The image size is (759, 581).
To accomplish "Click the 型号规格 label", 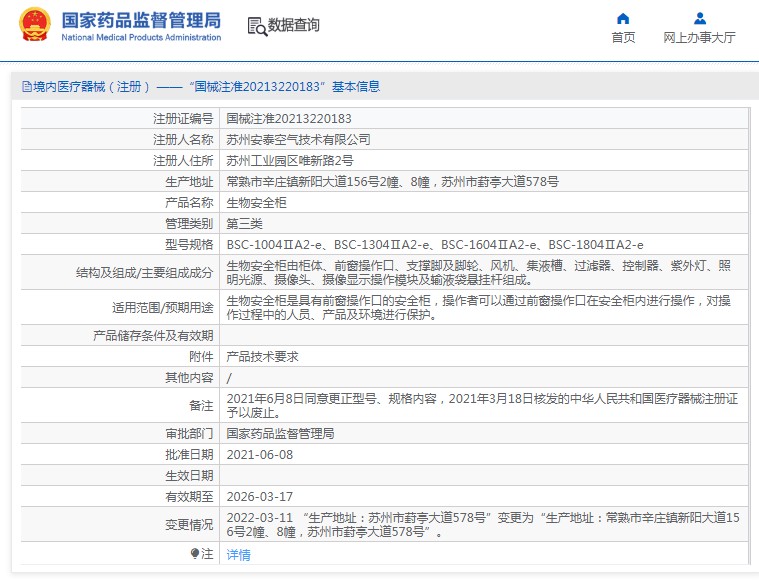I will 189,245.
